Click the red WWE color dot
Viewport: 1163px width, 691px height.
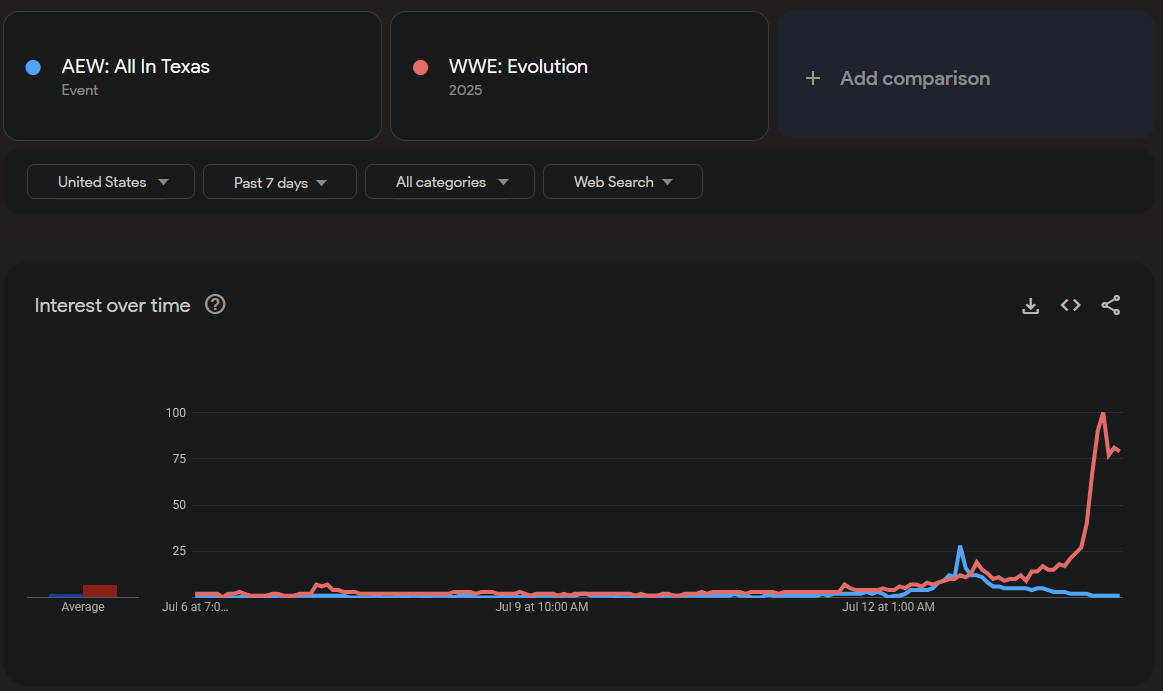(421, 67)
